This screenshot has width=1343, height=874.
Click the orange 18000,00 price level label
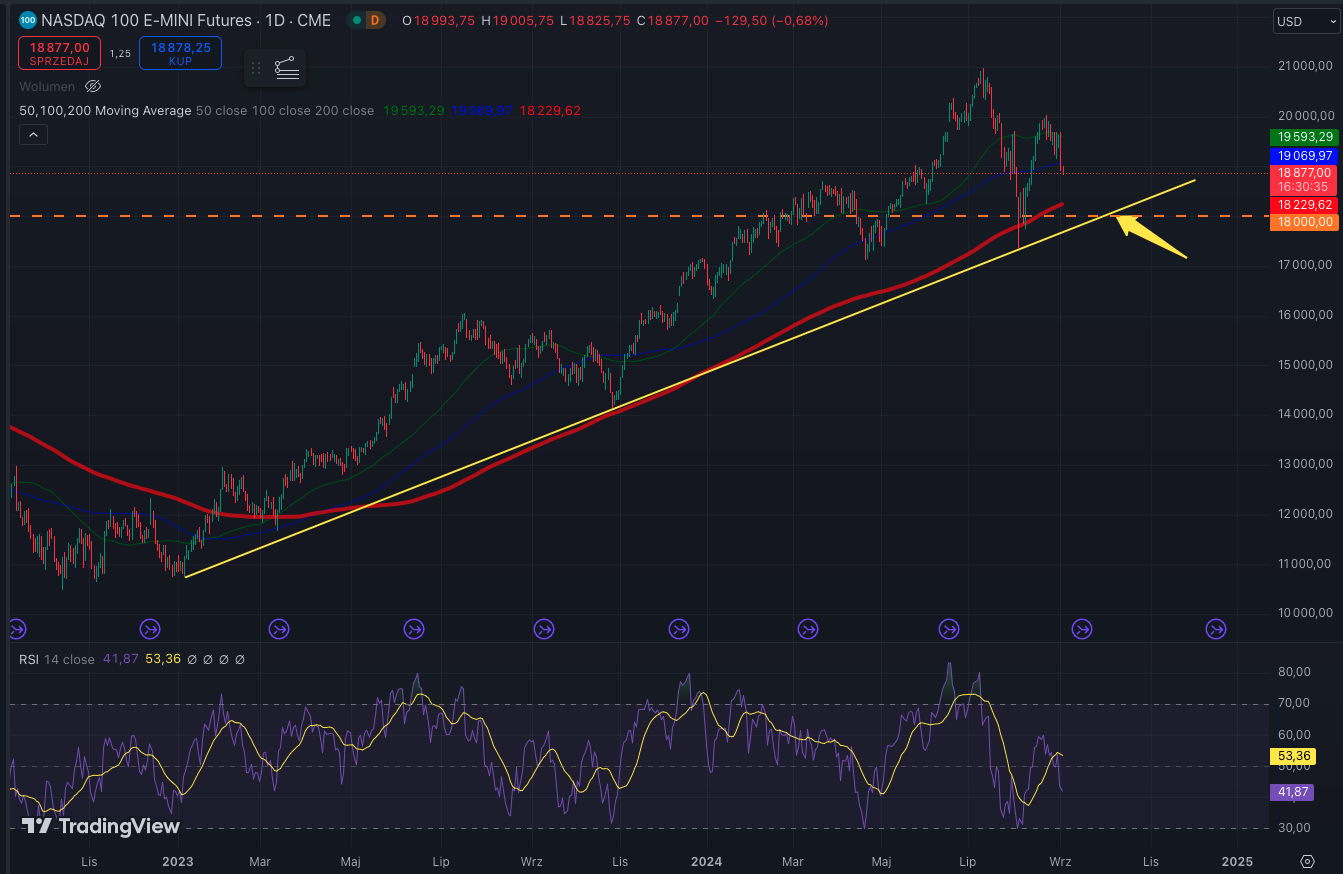(1303, 222)
